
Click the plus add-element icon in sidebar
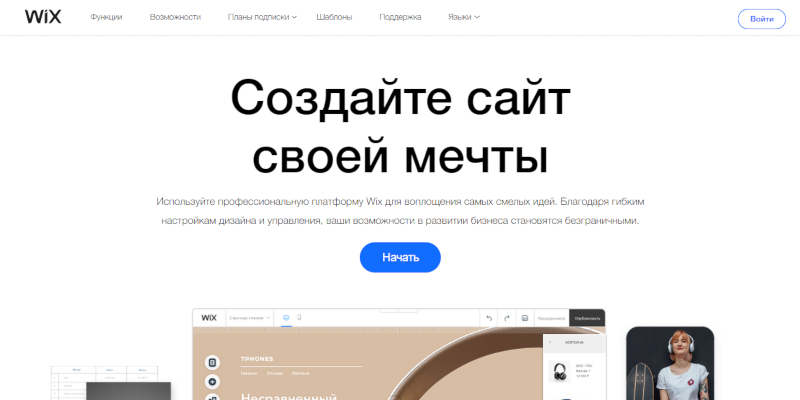click(212, 382)
